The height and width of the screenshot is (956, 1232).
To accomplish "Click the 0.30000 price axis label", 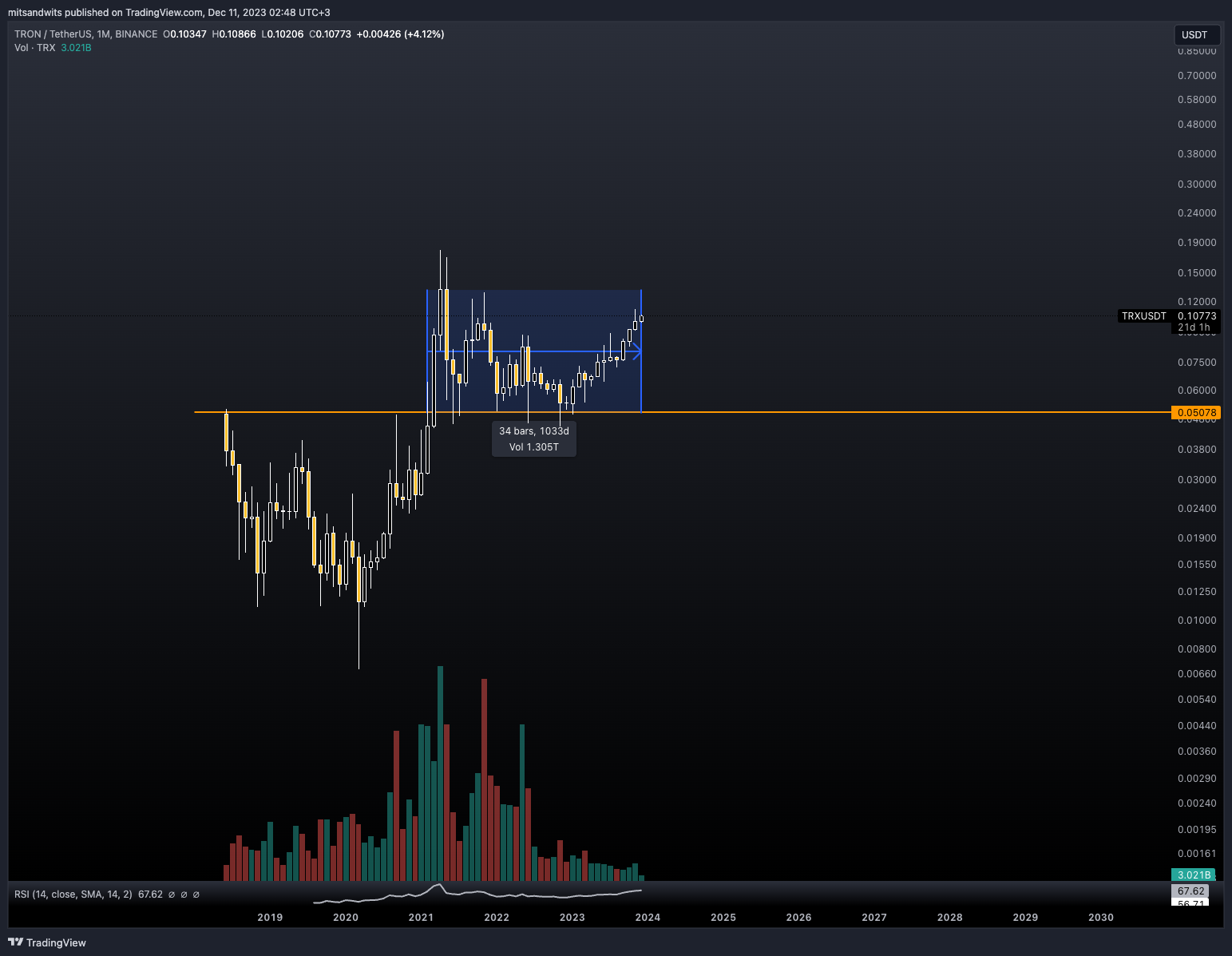I will tap(1197, 184).
